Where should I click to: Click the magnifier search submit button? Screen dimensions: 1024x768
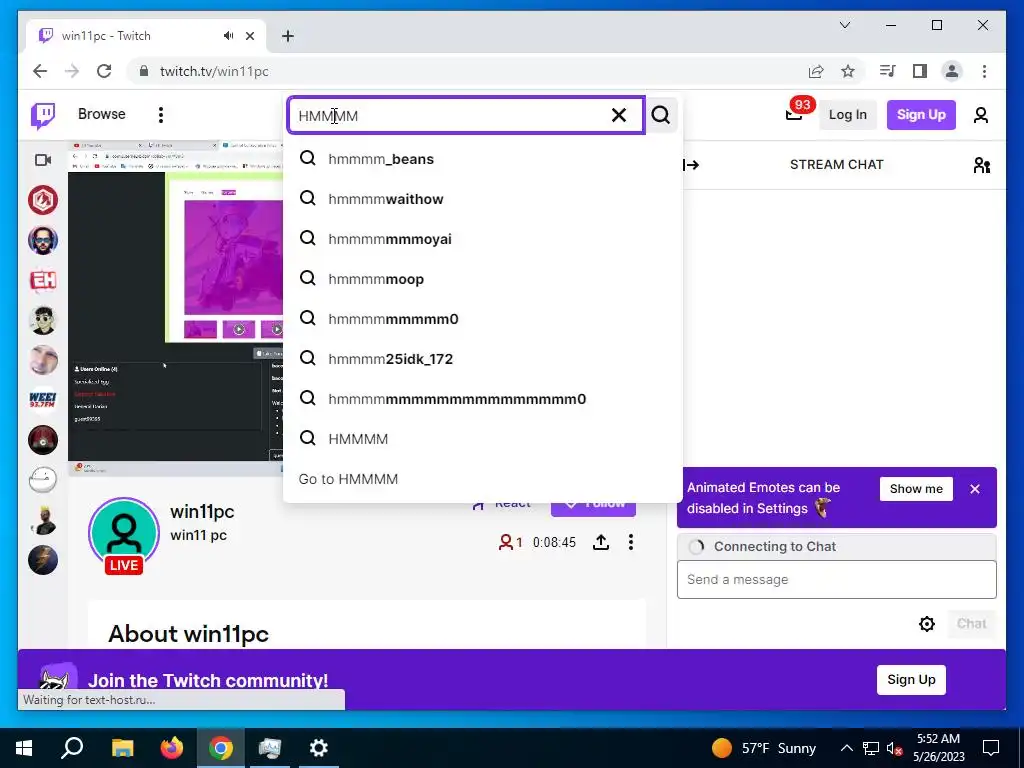click(661, 115)
